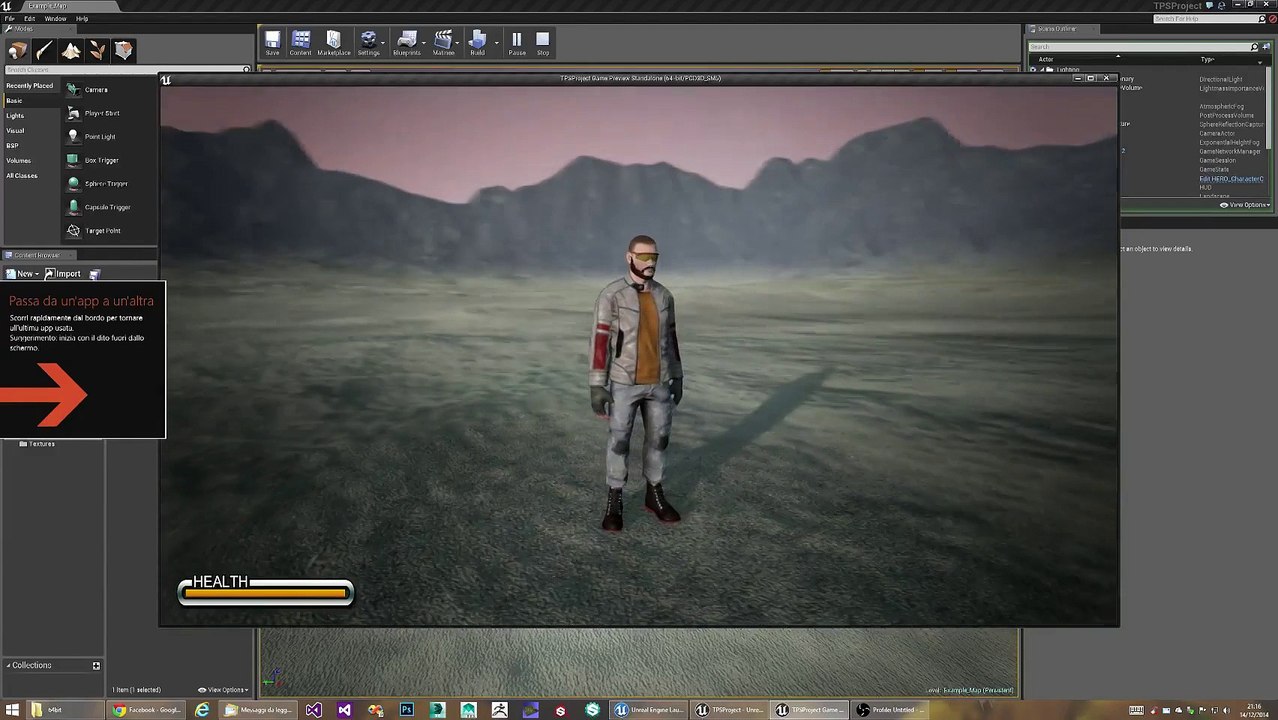Open the Blueprints dropdown arrow

click(x=425, y=43)
